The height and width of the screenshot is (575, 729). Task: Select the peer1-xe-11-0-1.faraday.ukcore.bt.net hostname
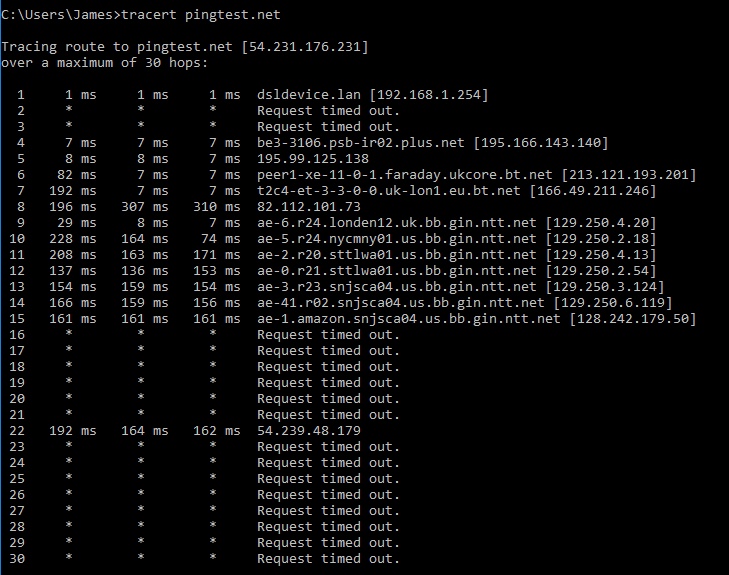(404, 175)
